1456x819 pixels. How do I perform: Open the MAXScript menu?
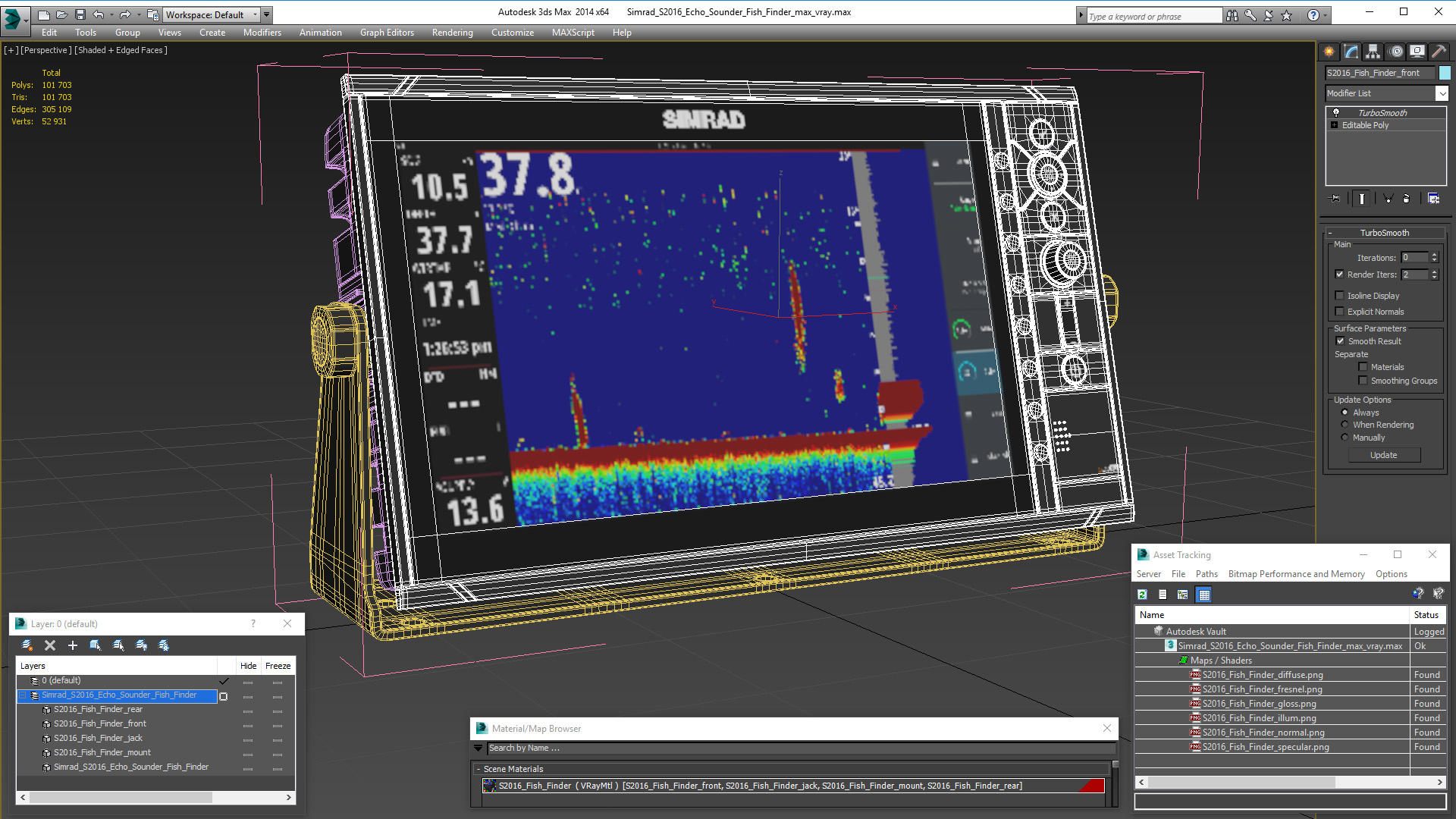573,33
